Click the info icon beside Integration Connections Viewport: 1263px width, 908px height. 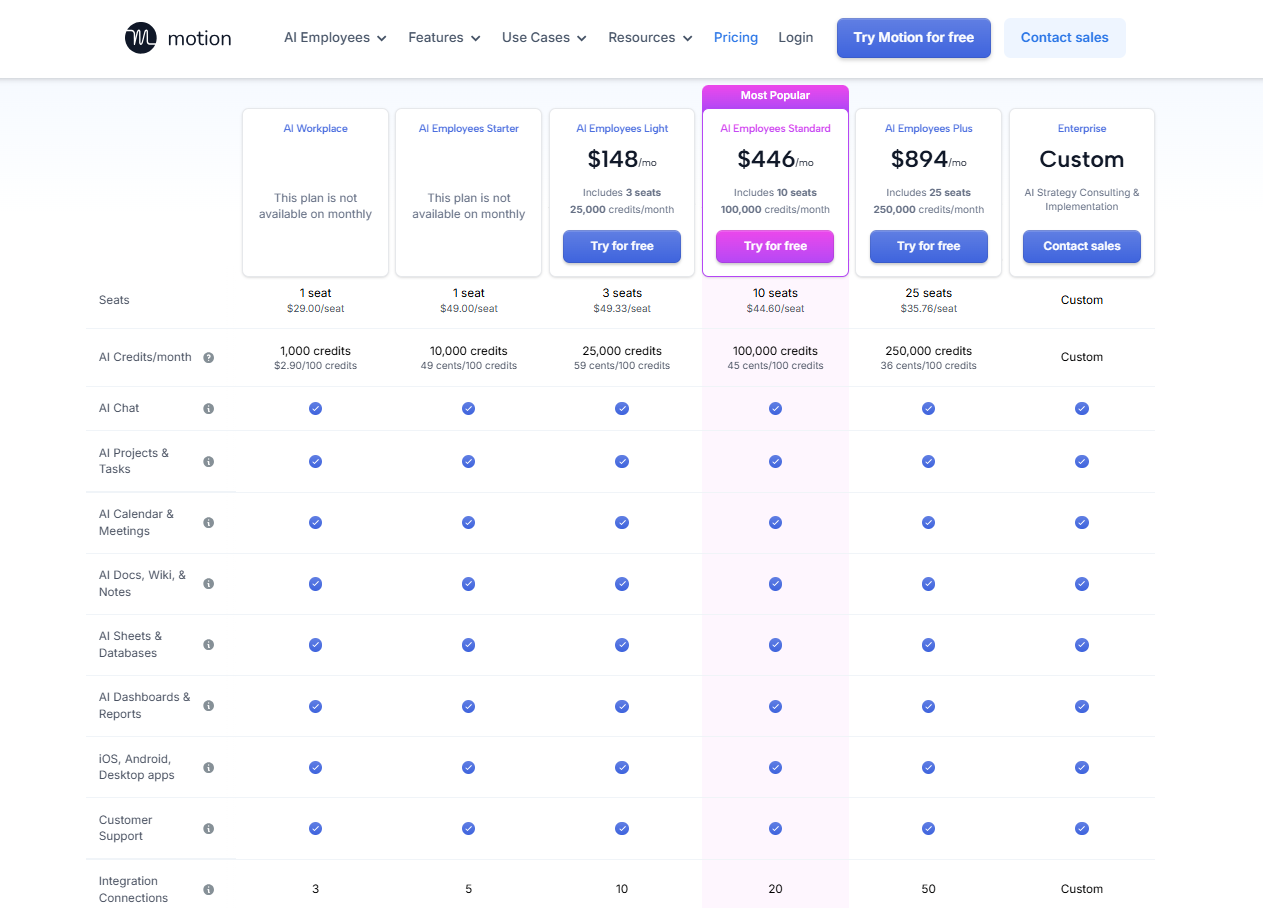209,889
